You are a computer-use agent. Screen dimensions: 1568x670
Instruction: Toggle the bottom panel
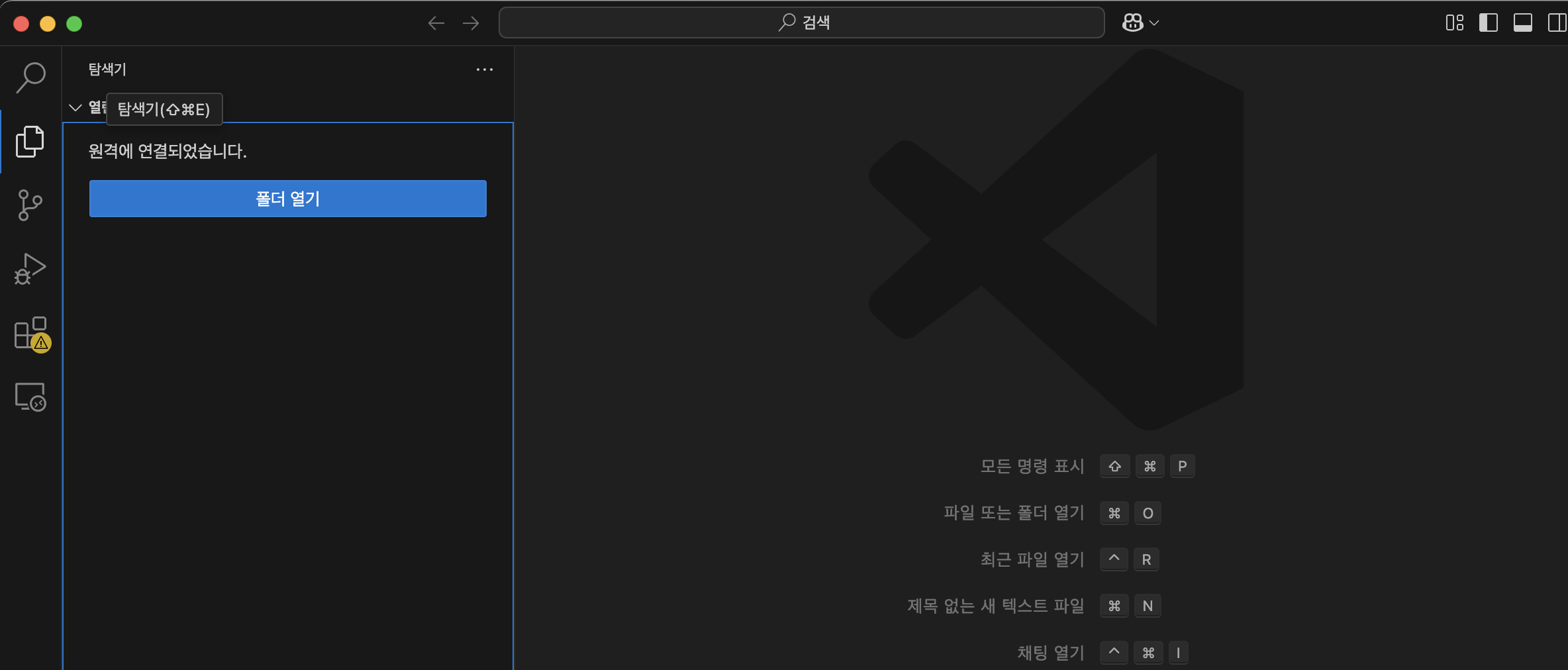coord(1523,23)
